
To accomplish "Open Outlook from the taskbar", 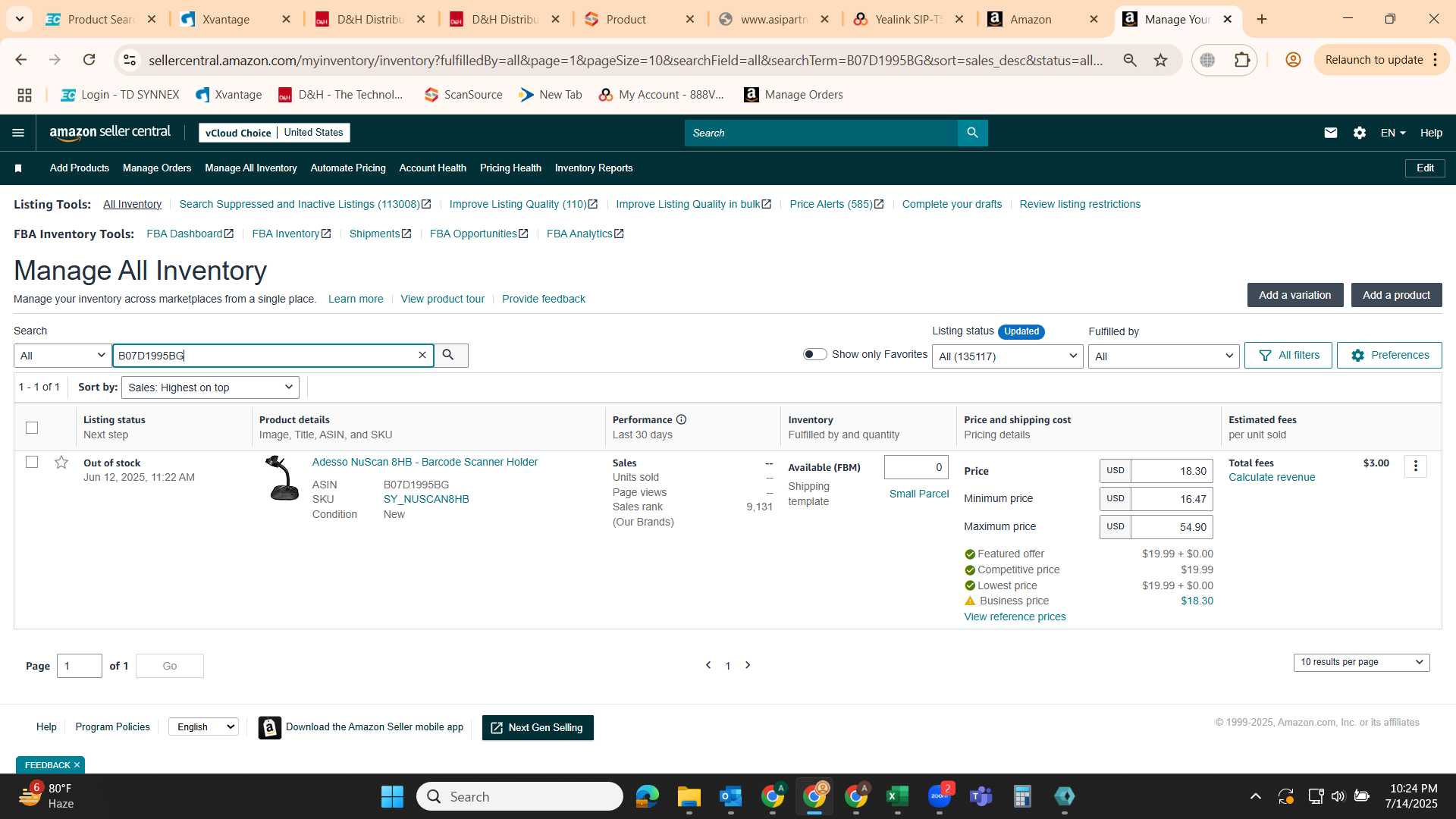I will [x=730, y=796].
